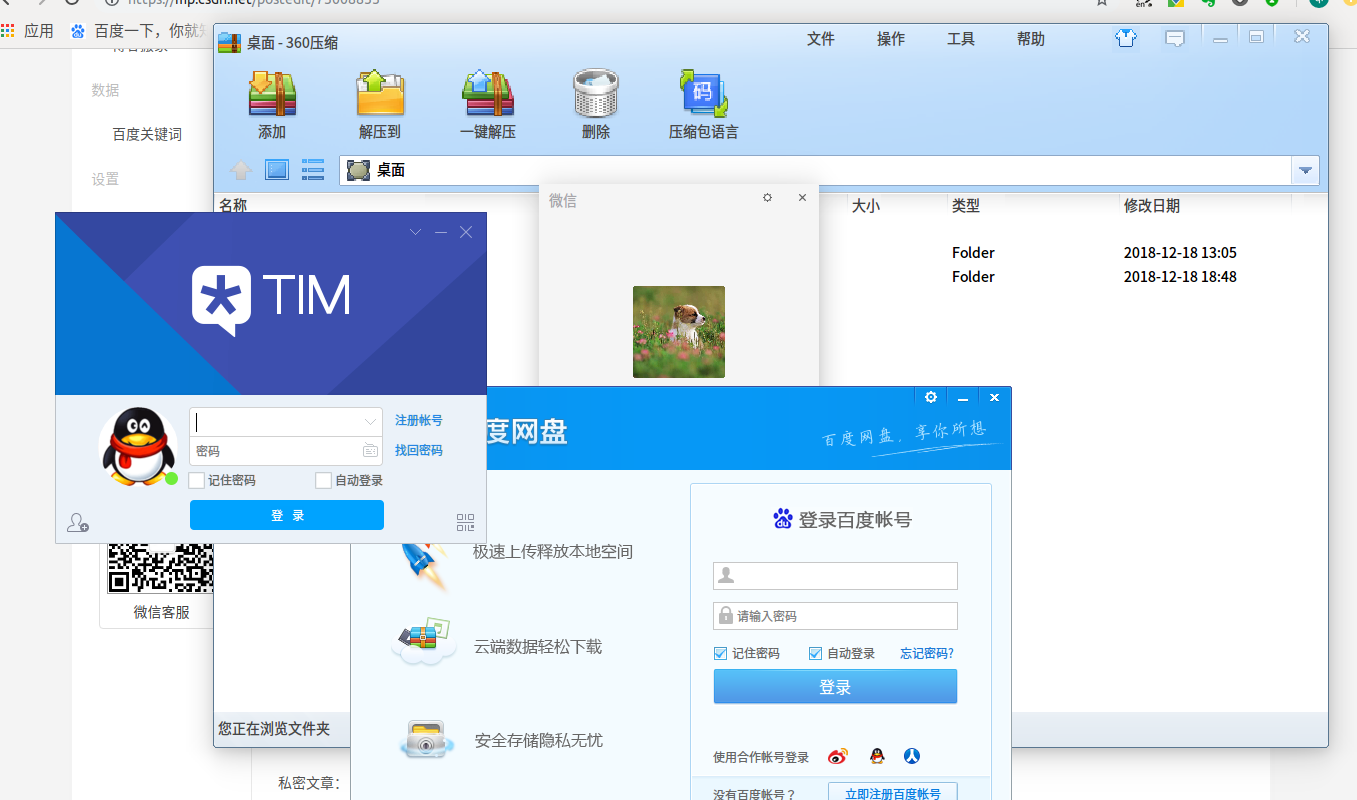Click the add account icon in TIM
The height and width of the screenshot is (800, 1357).
[78, 522]
